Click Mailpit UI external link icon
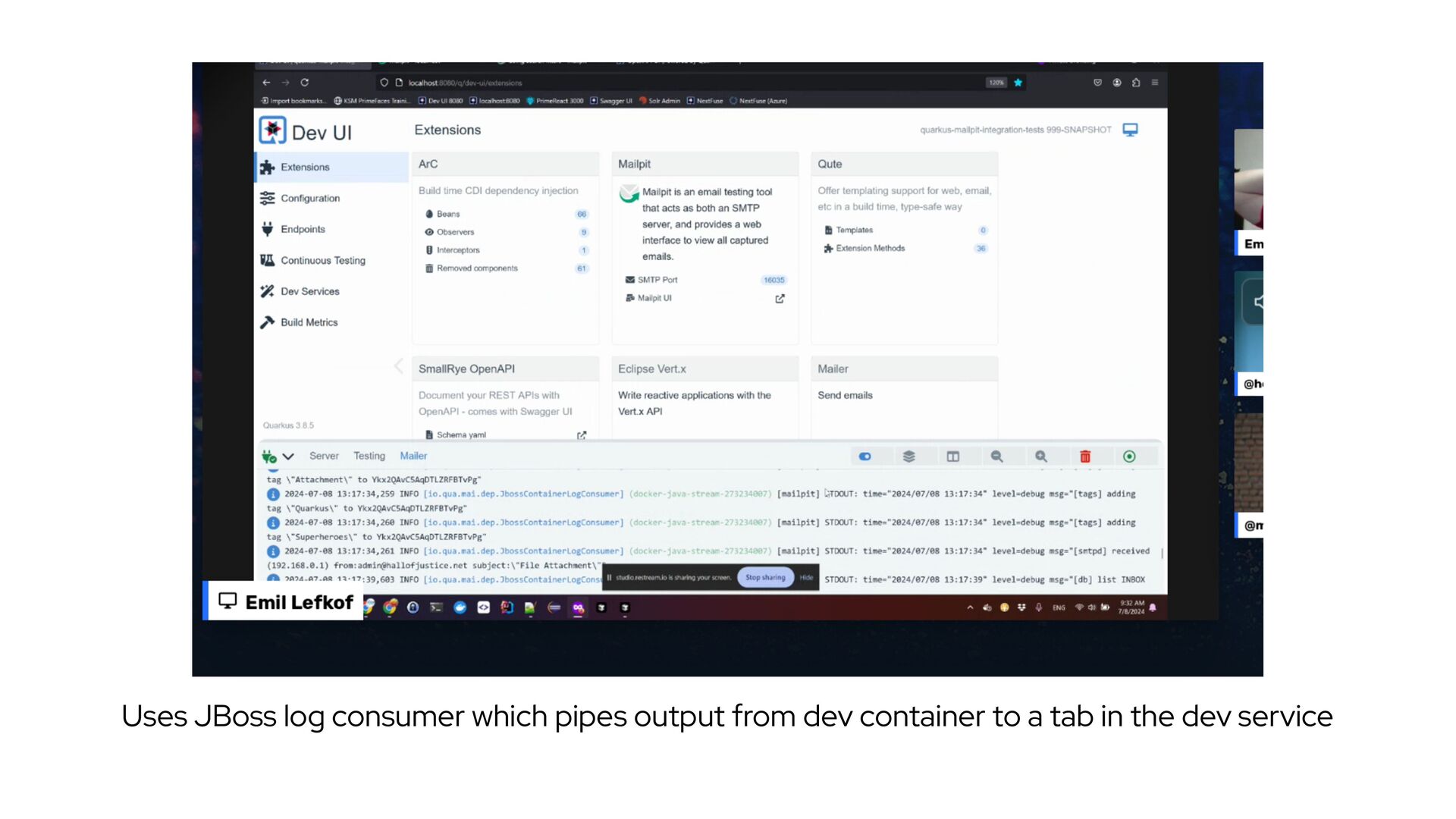Image resolution: width=1456 pixels, height=819 pixels. pyautogui.click(x=780, y=299)
